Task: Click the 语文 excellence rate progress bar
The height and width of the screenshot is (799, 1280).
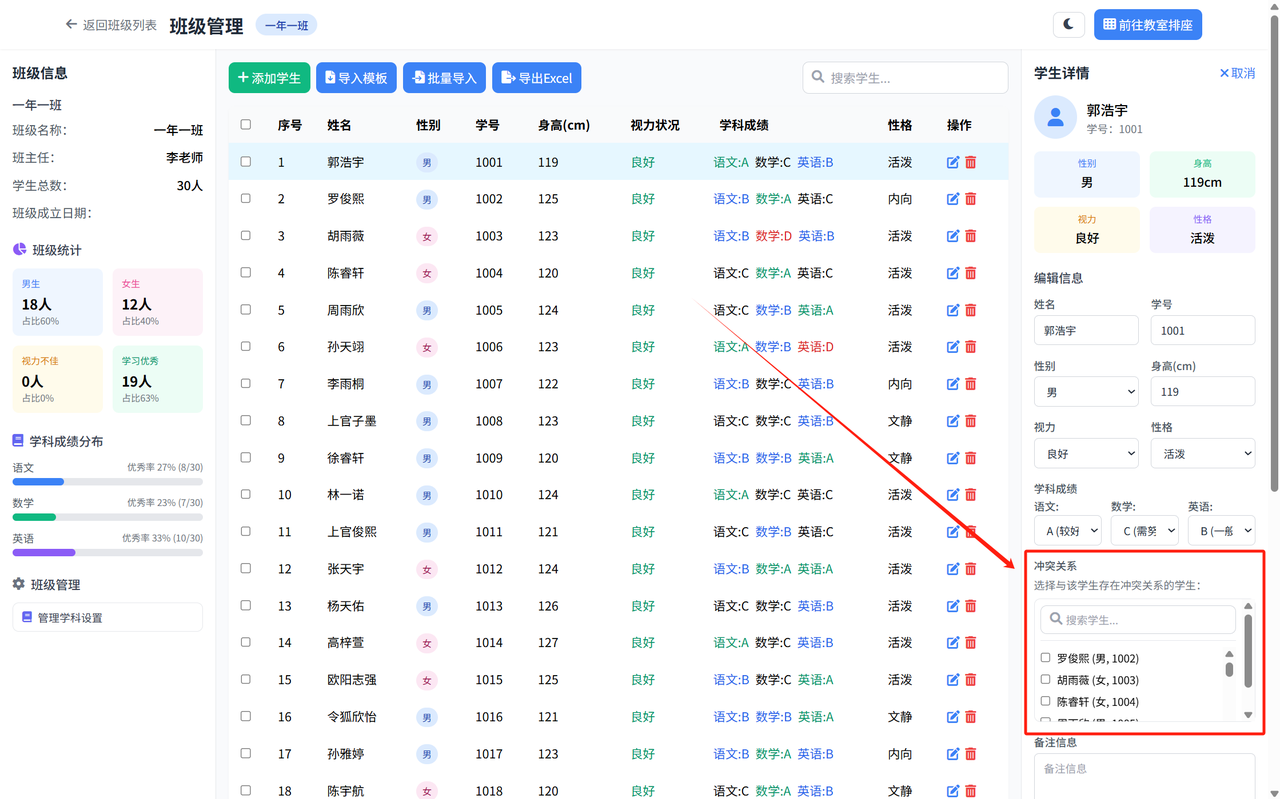Action: [107, 482]
